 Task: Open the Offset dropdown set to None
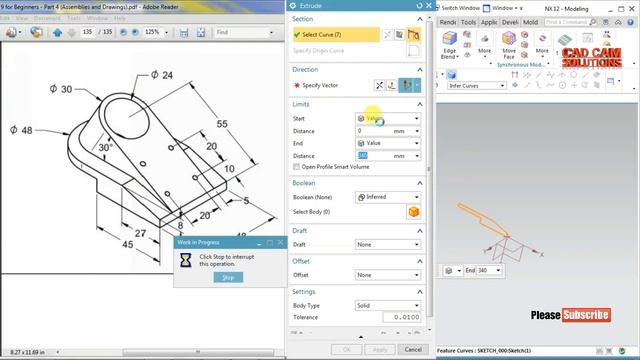point(388,275)
